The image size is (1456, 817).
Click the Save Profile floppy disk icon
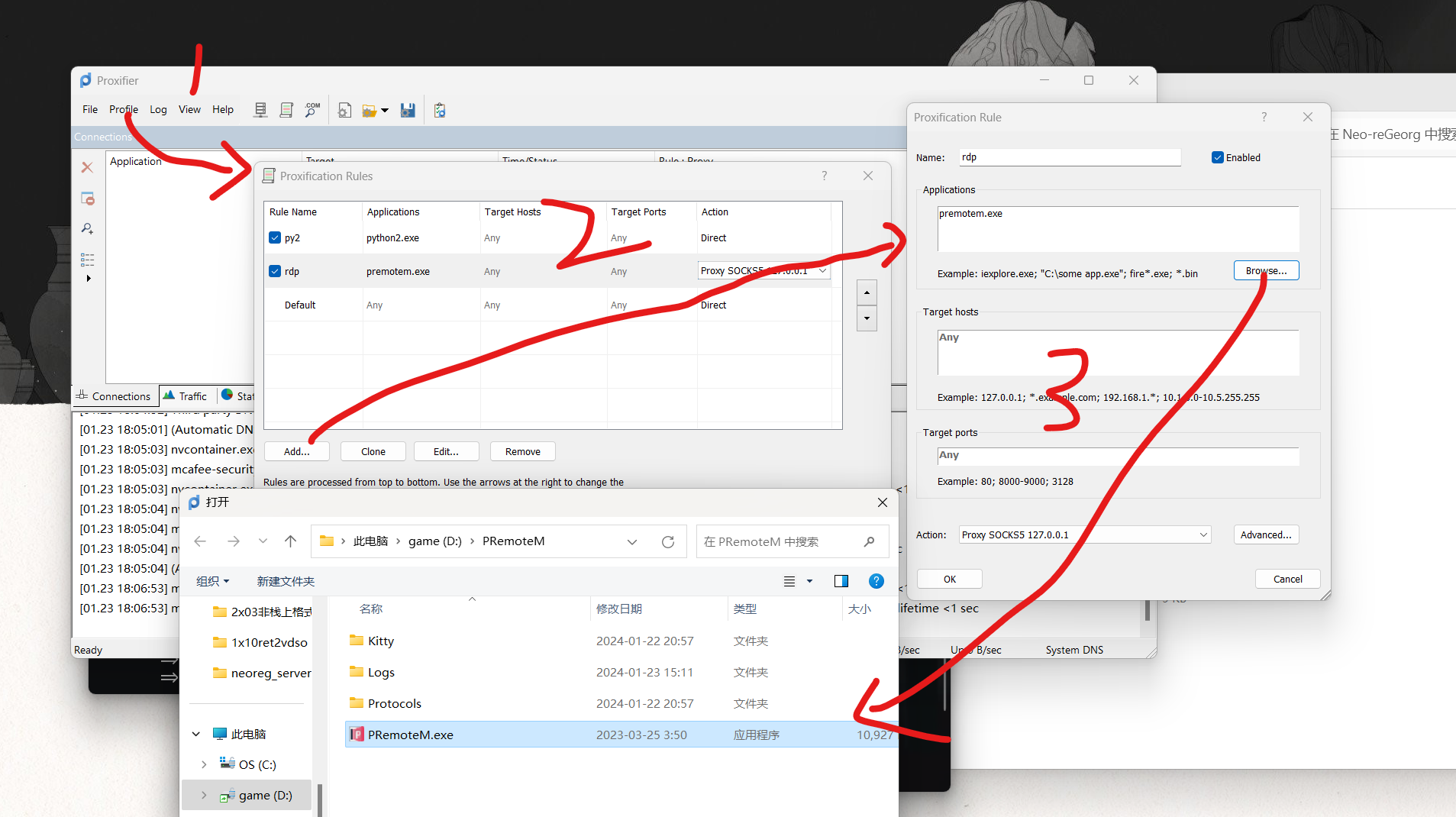coord(408,110)
